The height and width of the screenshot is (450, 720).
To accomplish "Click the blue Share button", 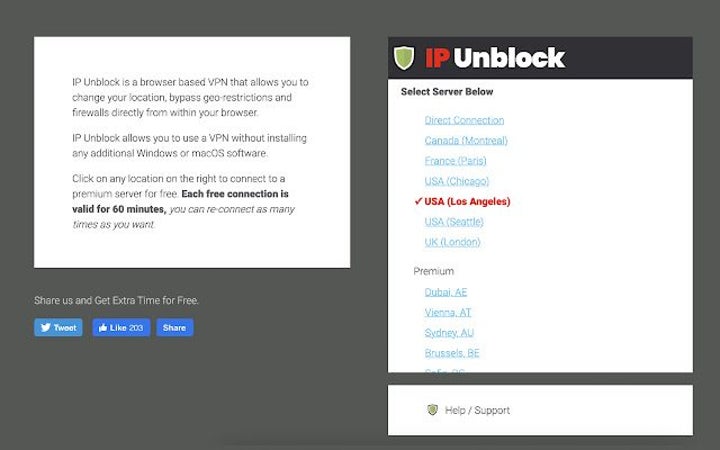I will click(x=174, y=327).
